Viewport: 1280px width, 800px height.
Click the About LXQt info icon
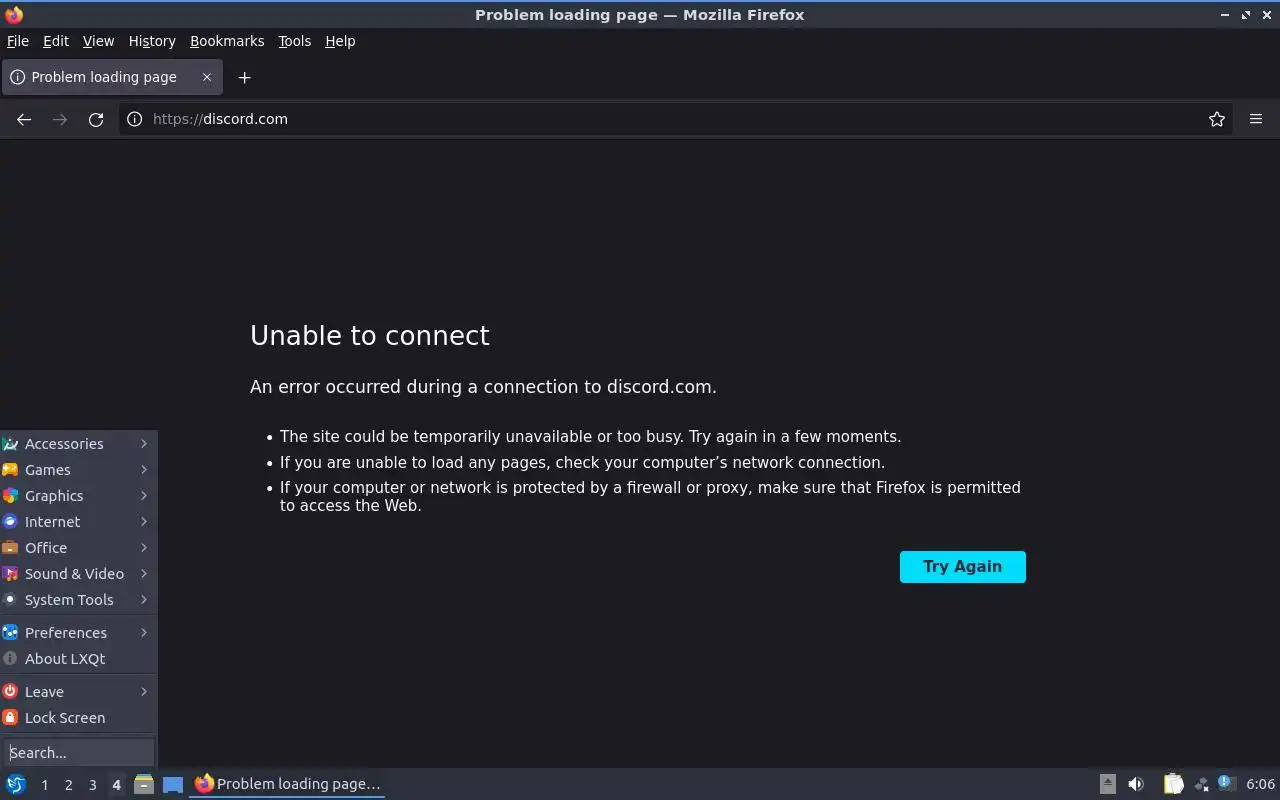click(x=10, y=659)
